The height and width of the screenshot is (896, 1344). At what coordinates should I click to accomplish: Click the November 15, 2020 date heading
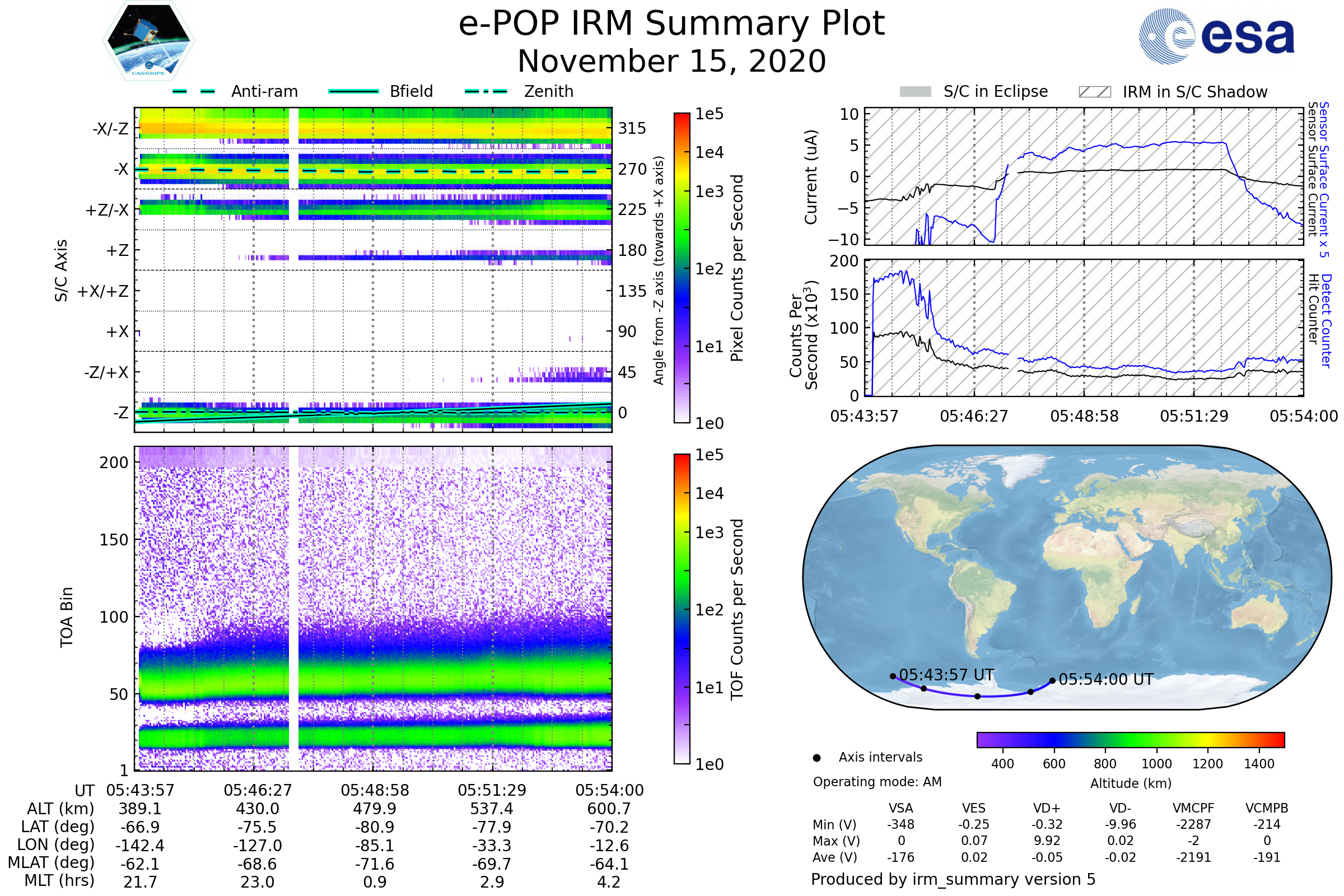click(x=671, y=62)
